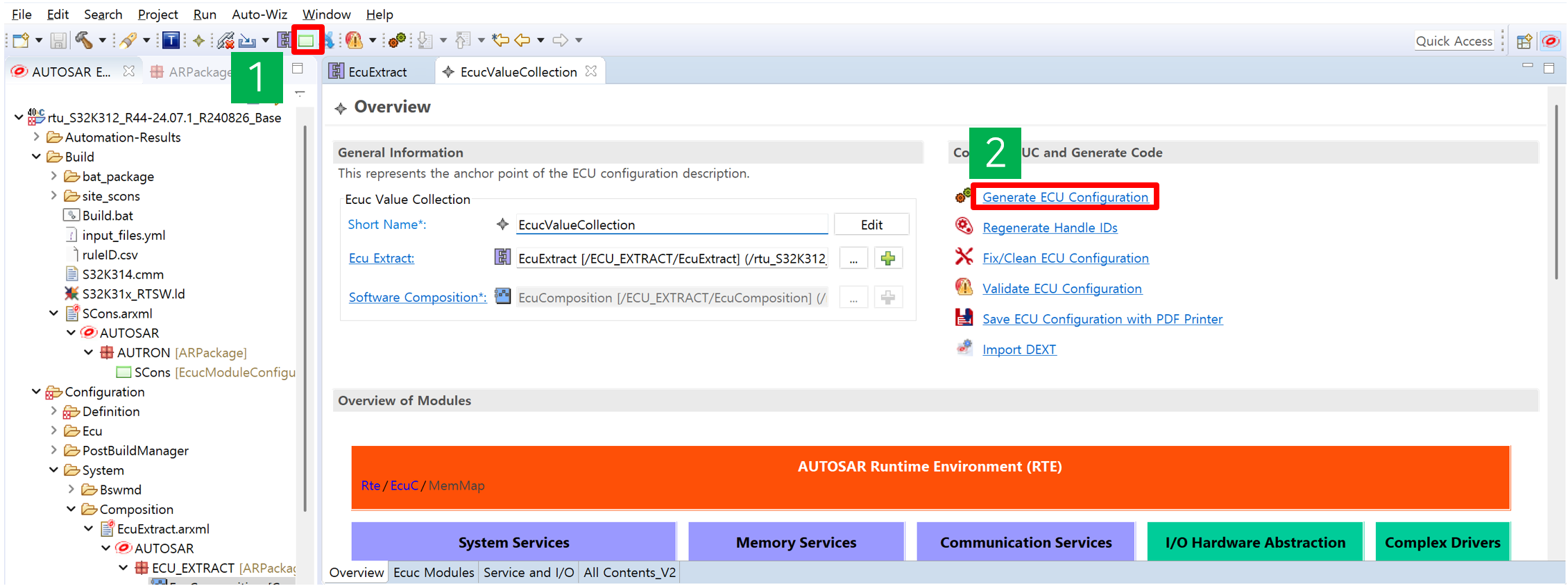Image resolution: width=1568 pixels, height=586 pixels.
Task: Click the Previous Annotation up-arrow icon
Action: [x=463, y=40]
